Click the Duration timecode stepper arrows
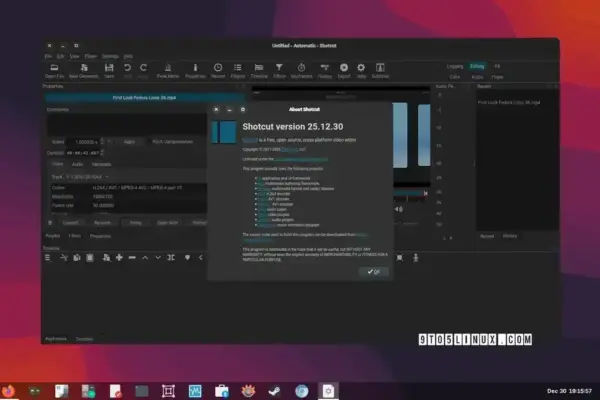The image size is (600, 400). (102, 153)
